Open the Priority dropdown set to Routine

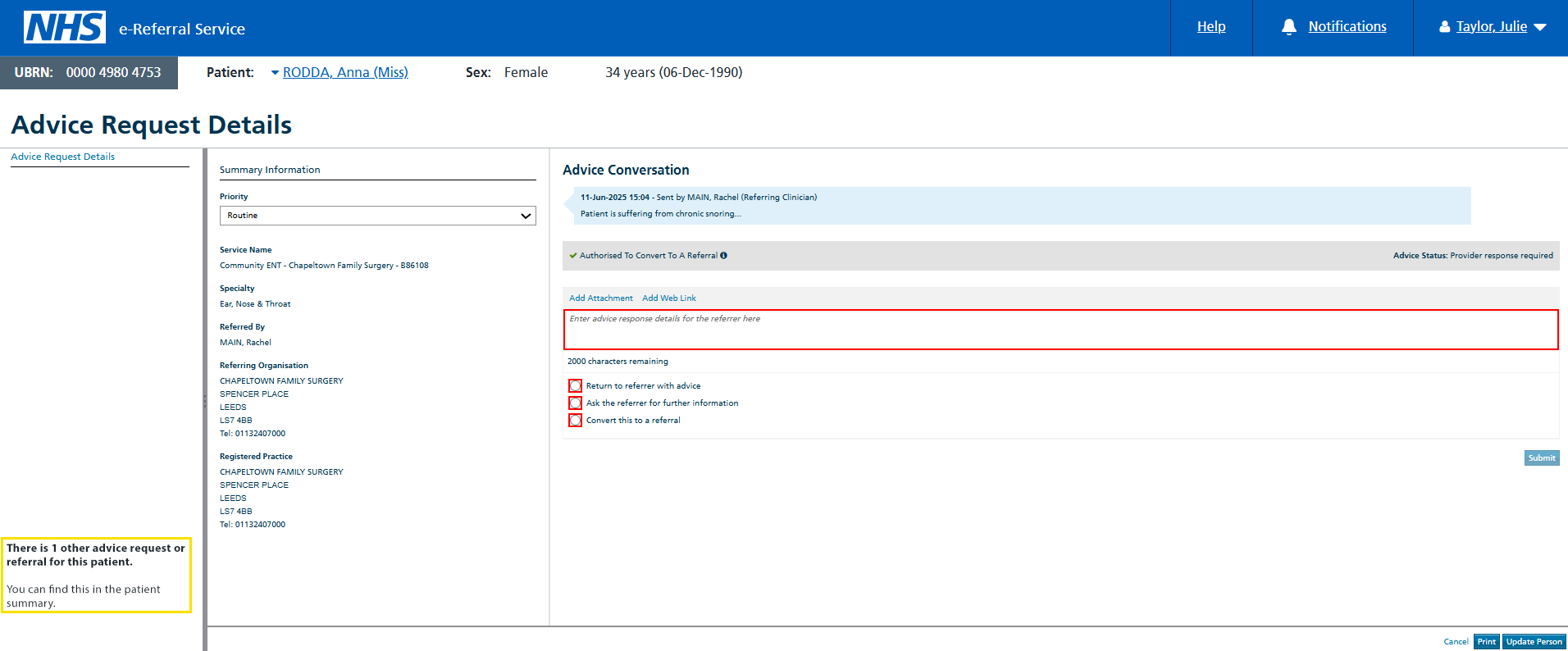[378, 216]
